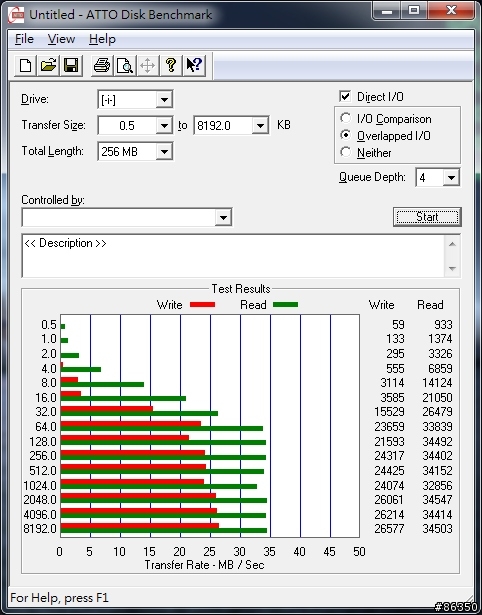Open the File menu
The height and width of the screenshot is (615, 482).
[24, 39]
